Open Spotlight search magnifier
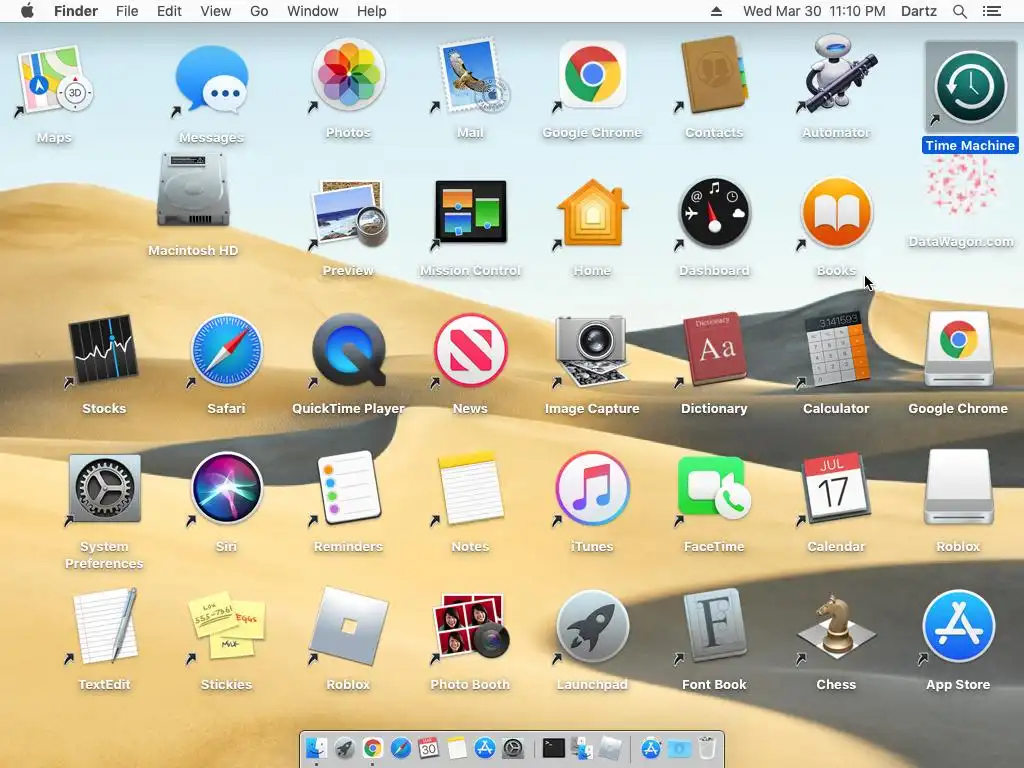The height and width of the screenshot is (768, 1024). point(959,11)
